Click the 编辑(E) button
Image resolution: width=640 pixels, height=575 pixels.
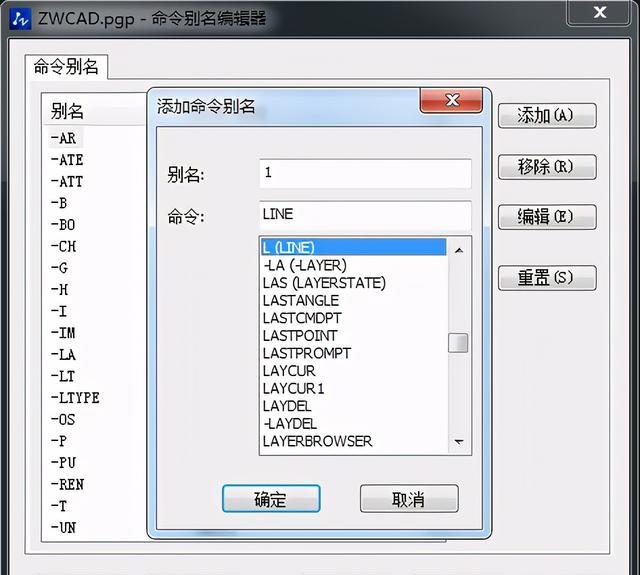547,217
